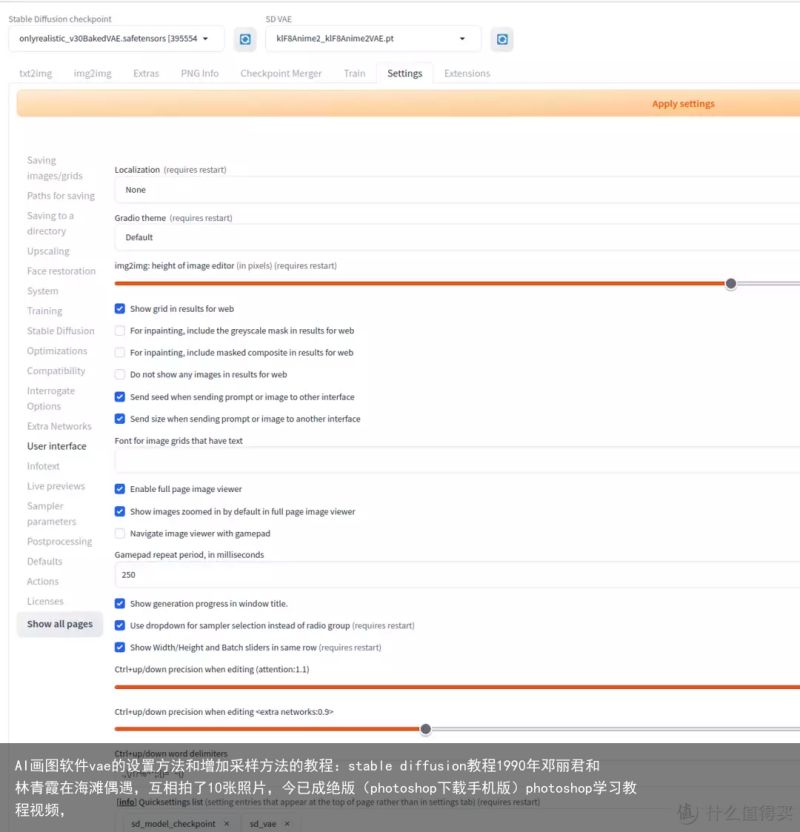Screen dimensions: 800x832
Task: Adjust attention precision Ctrl+up/down slider
Action: (x=457, y=687)
